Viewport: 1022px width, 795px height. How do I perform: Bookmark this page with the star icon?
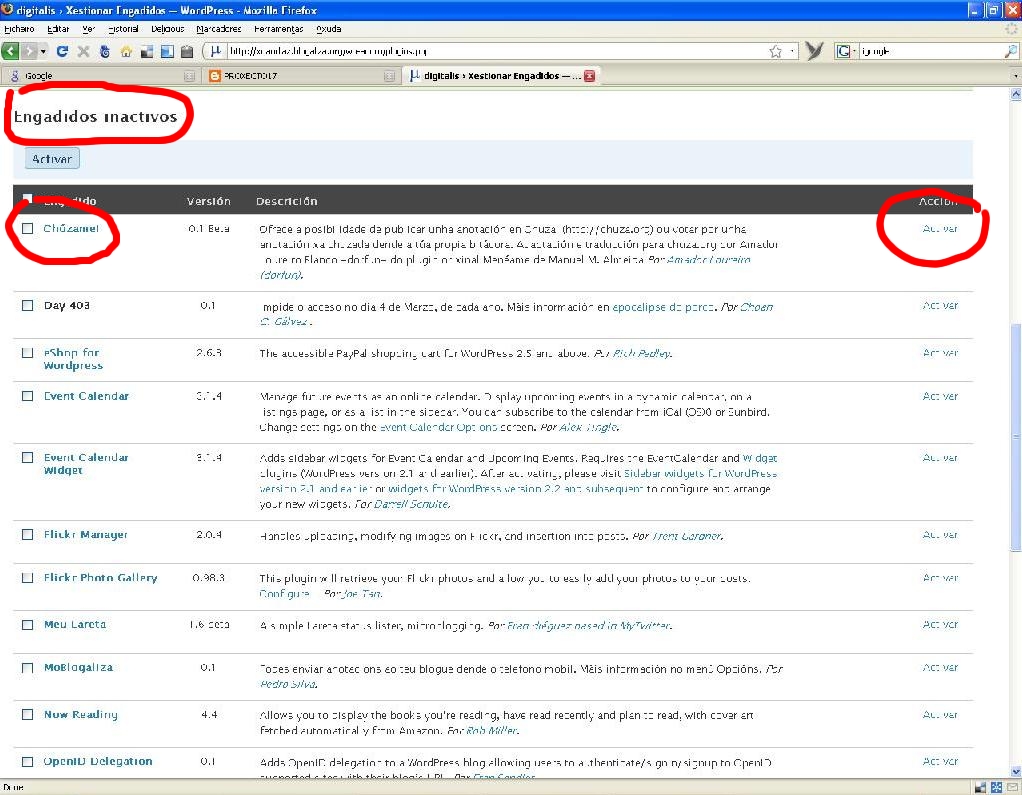pyautogui.click(x=775, y=51)
